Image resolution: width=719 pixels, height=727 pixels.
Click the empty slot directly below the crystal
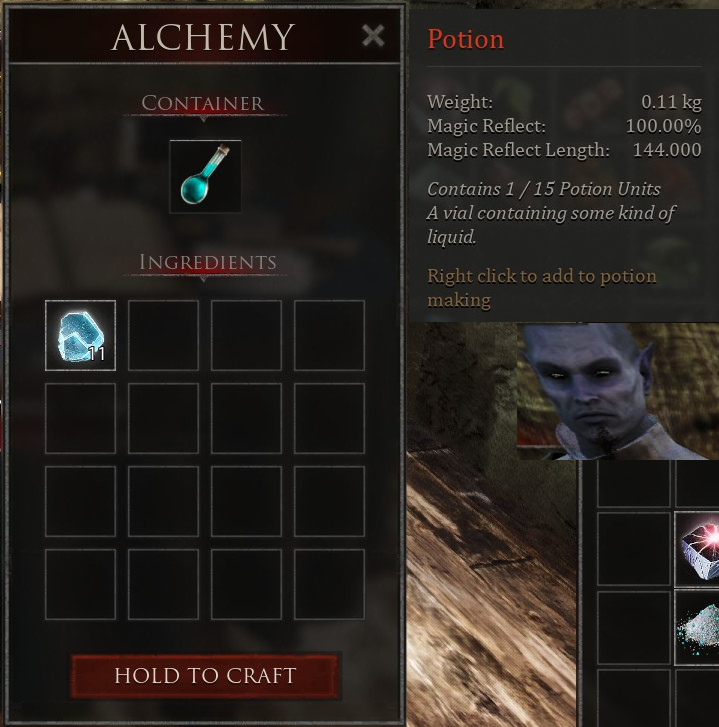pos(80,418)
